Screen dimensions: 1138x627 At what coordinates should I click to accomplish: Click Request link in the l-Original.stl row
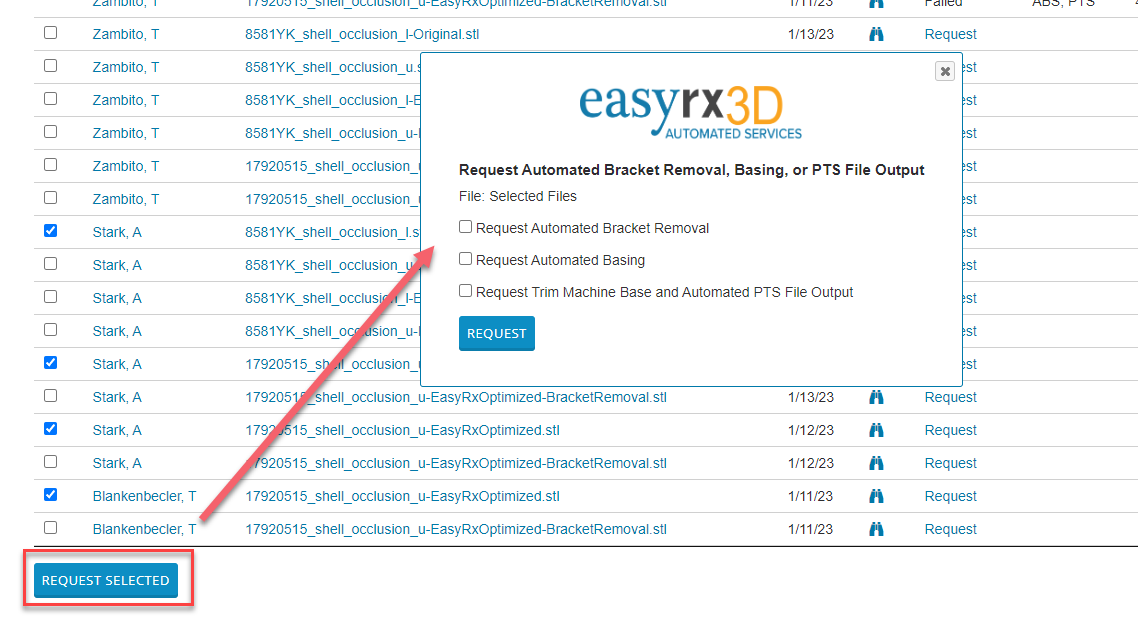click(950, 34)
